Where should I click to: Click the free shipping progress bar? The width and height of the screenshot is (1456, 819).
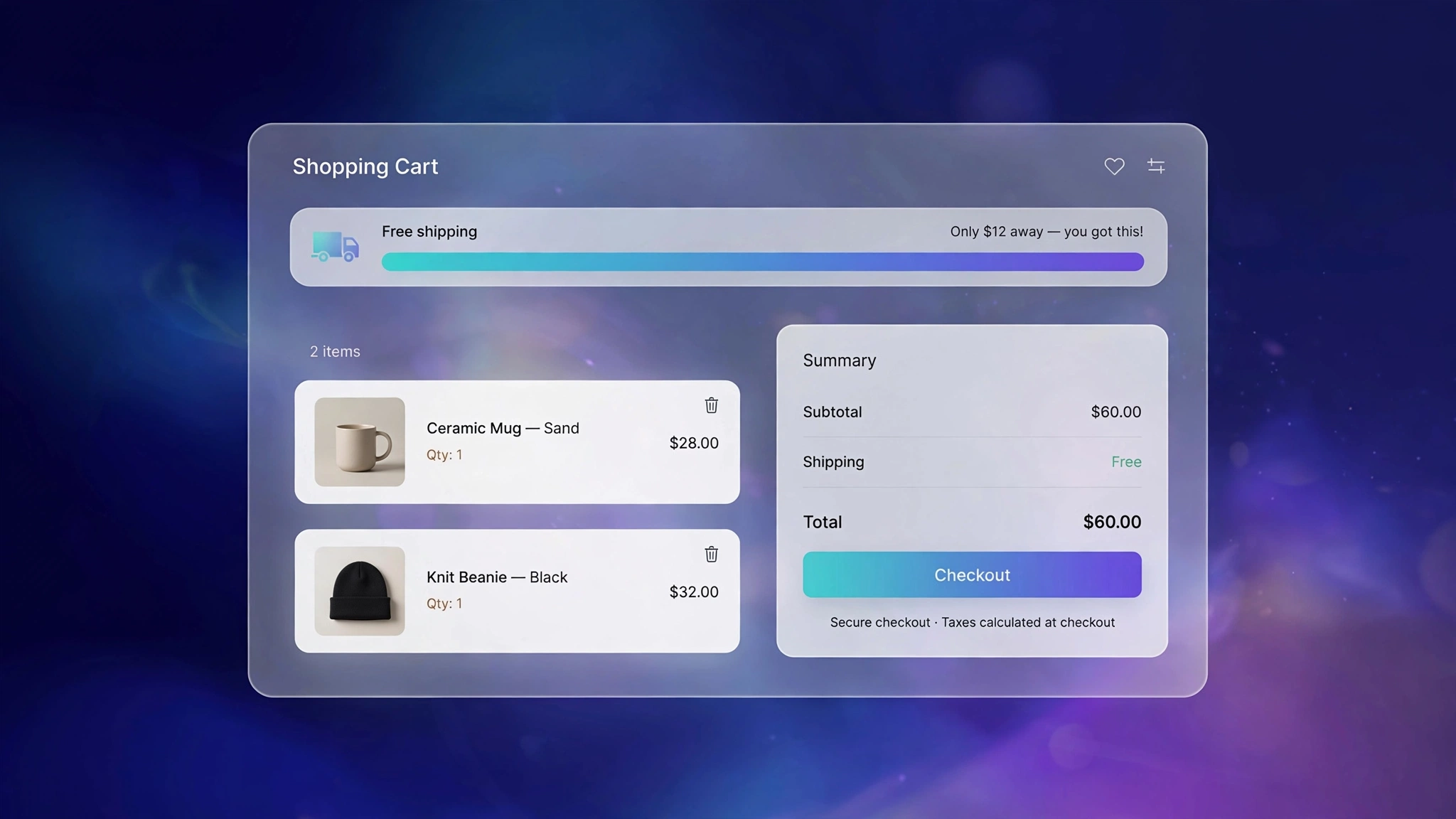point(763,262)
